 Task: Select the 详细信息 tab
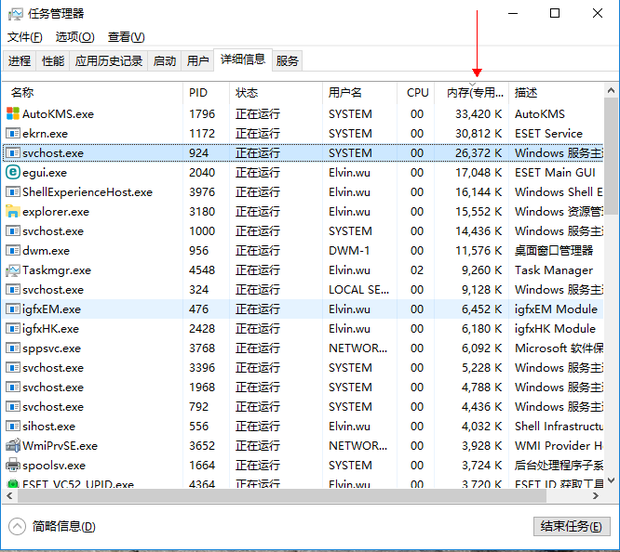point(243,60)
